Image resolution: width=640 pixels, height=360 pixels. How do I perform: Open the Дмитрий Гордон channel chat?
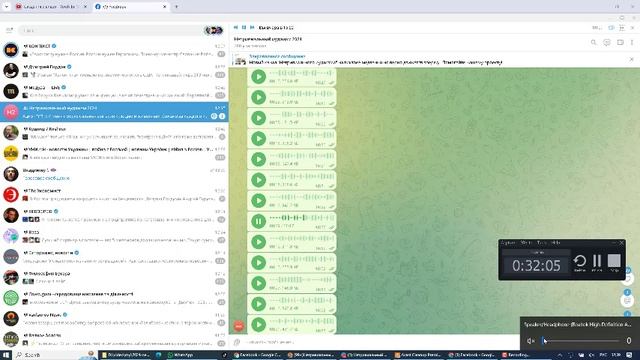pos(114,71)
